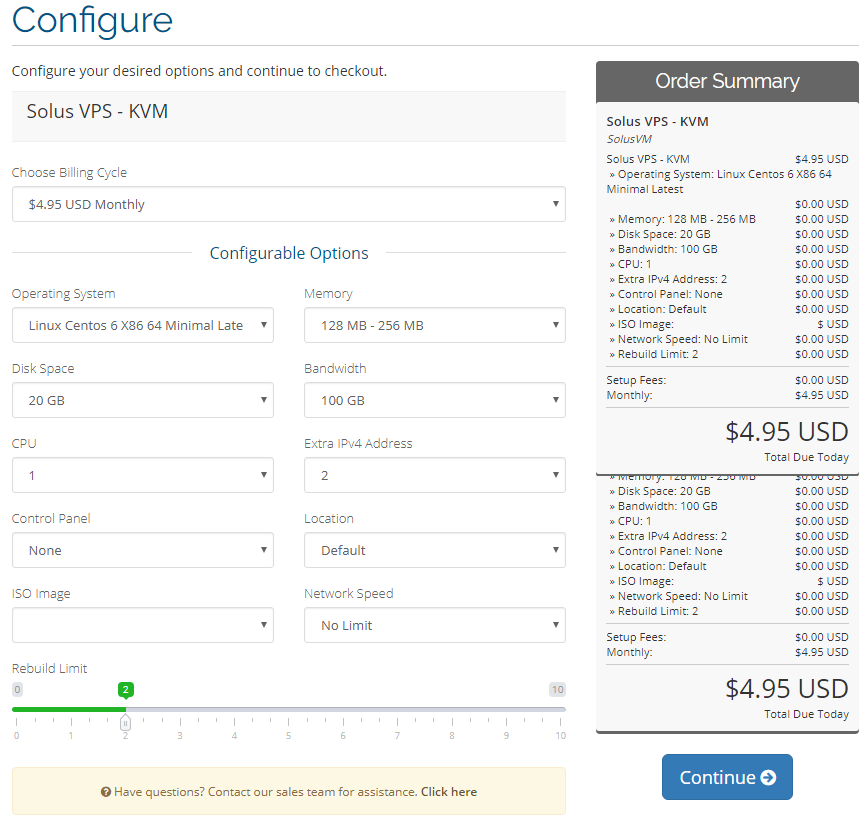Open the Memory dropdown
This screenshot has width=866, height=830.
pos(434,325)
